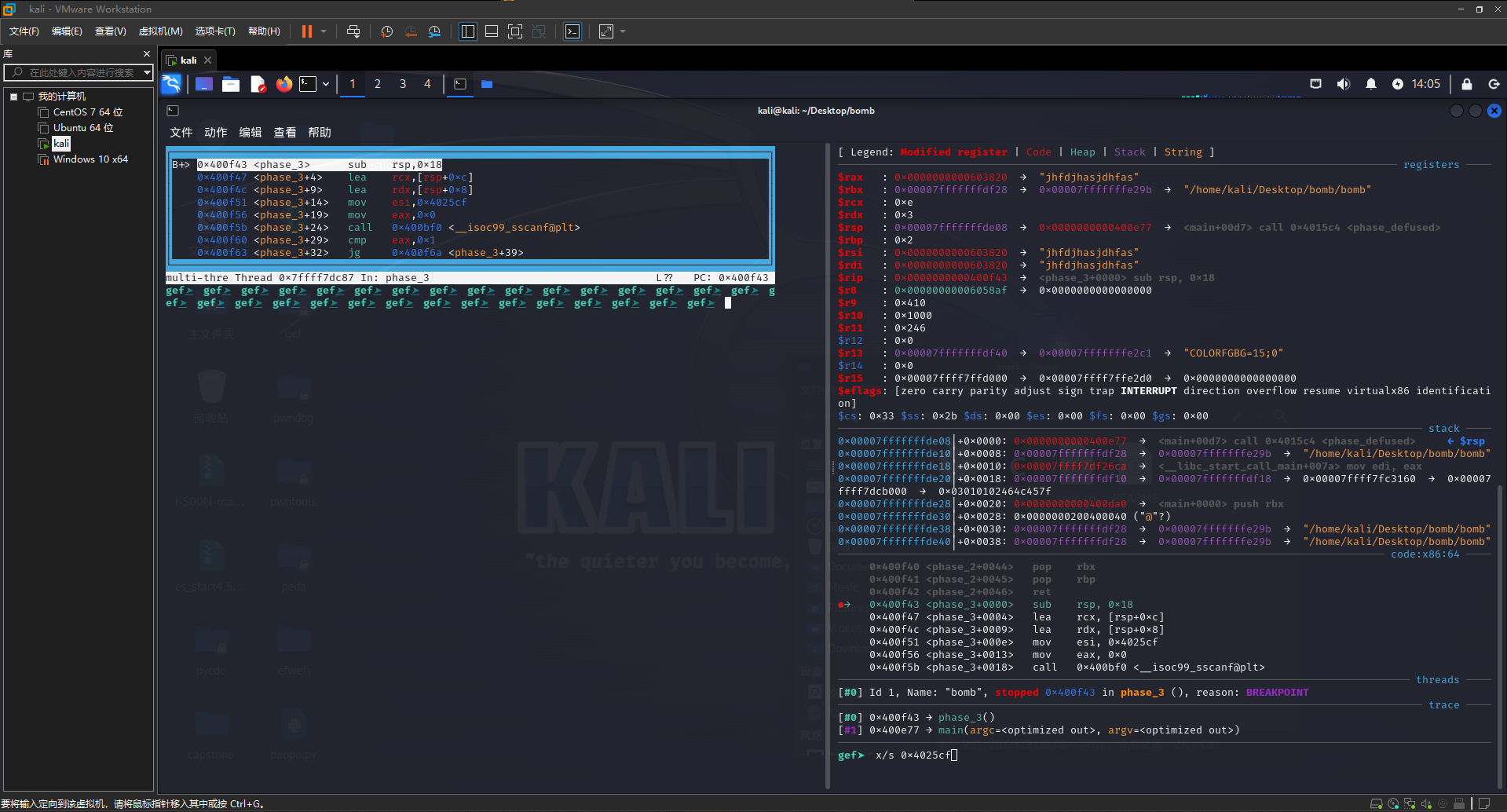Expand the Kali terminal launcher dropdown arrow

(326, 84)
